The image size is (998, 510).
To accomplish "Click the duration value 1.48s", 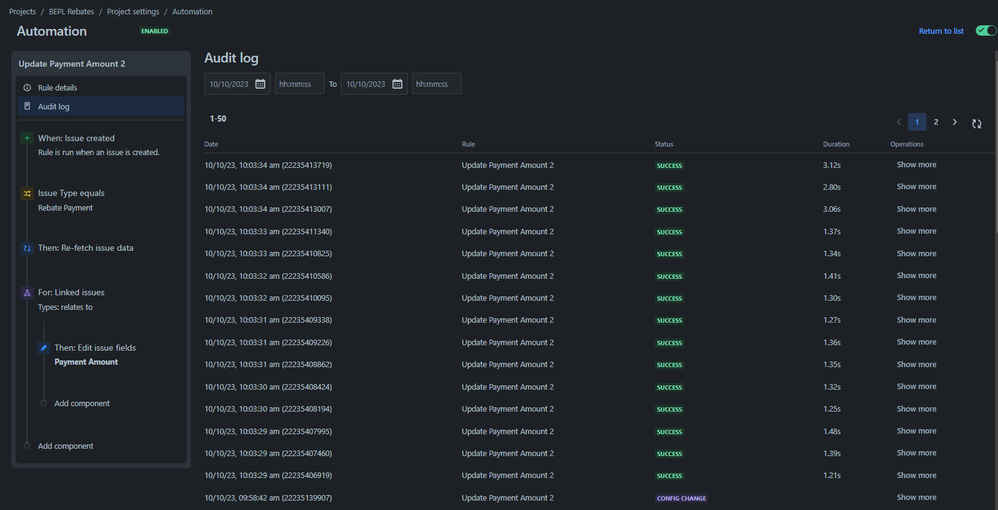I will click(x=832, y=431).
